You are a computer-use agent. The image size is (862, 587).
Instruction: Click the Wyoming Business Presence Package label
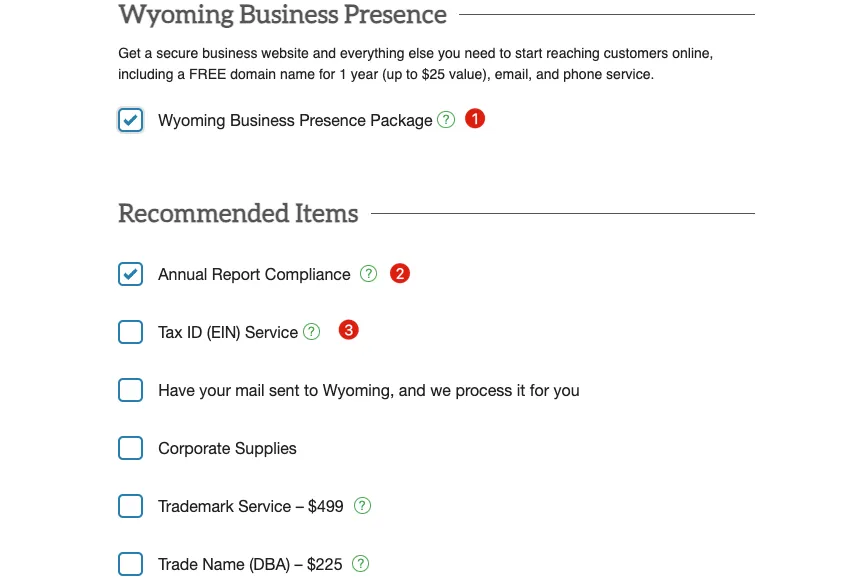(295, 121)
